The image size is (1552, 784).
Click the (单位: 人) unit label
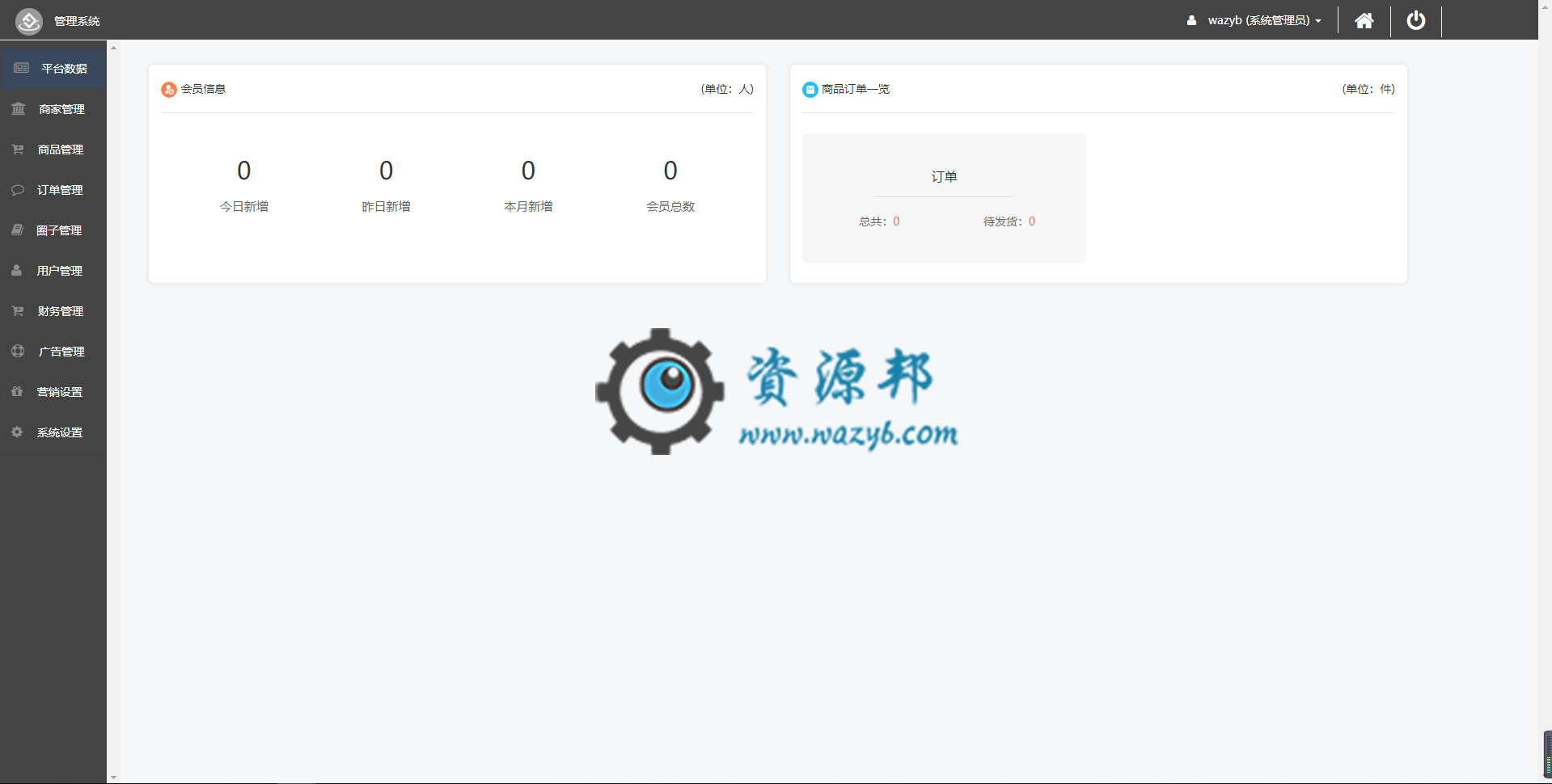pos(727,89)
